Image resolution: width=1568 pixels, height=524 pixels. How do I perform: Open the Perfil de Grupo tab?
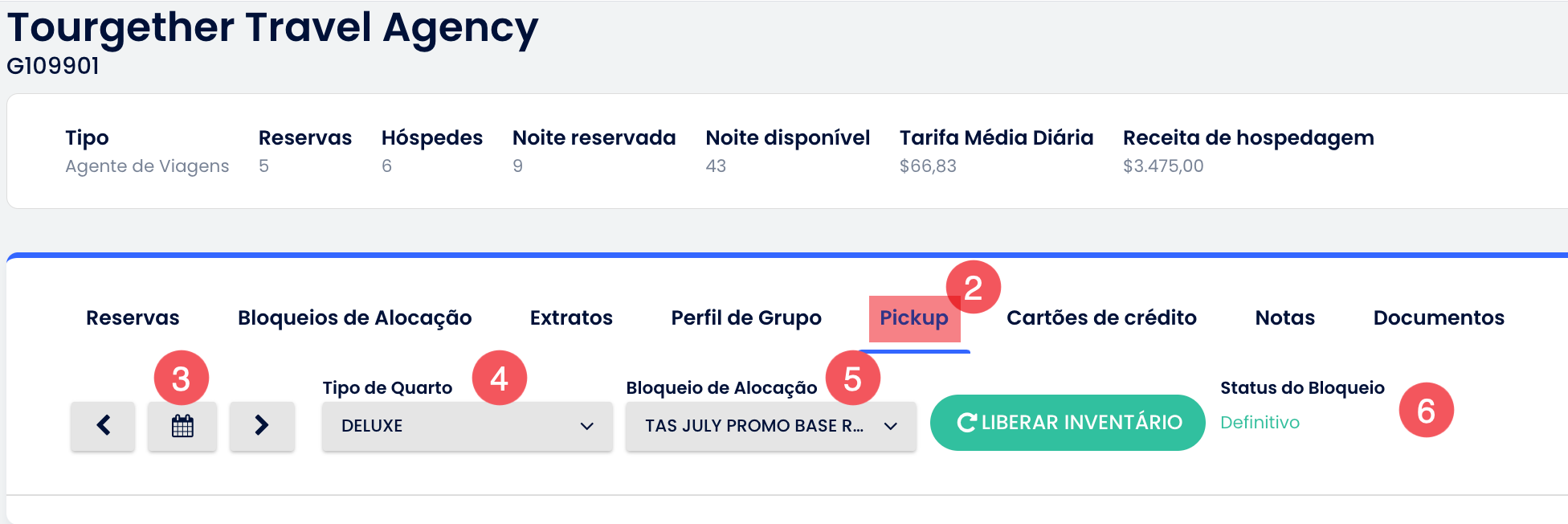pyautogui.click(x=746, y=318)
